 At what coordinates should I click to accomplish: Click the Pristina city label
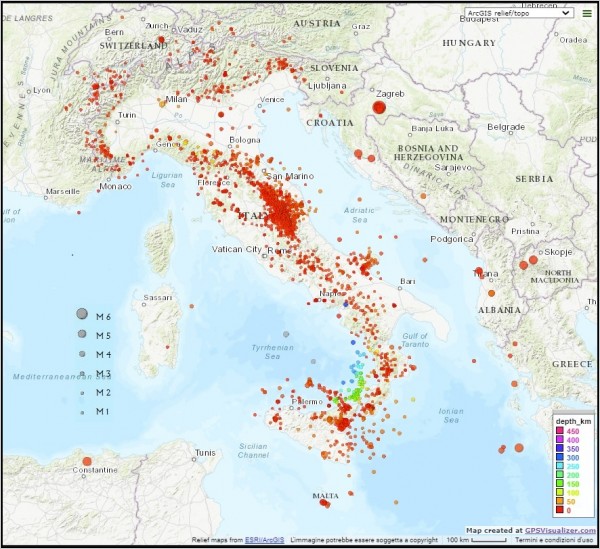click(525, 231)
